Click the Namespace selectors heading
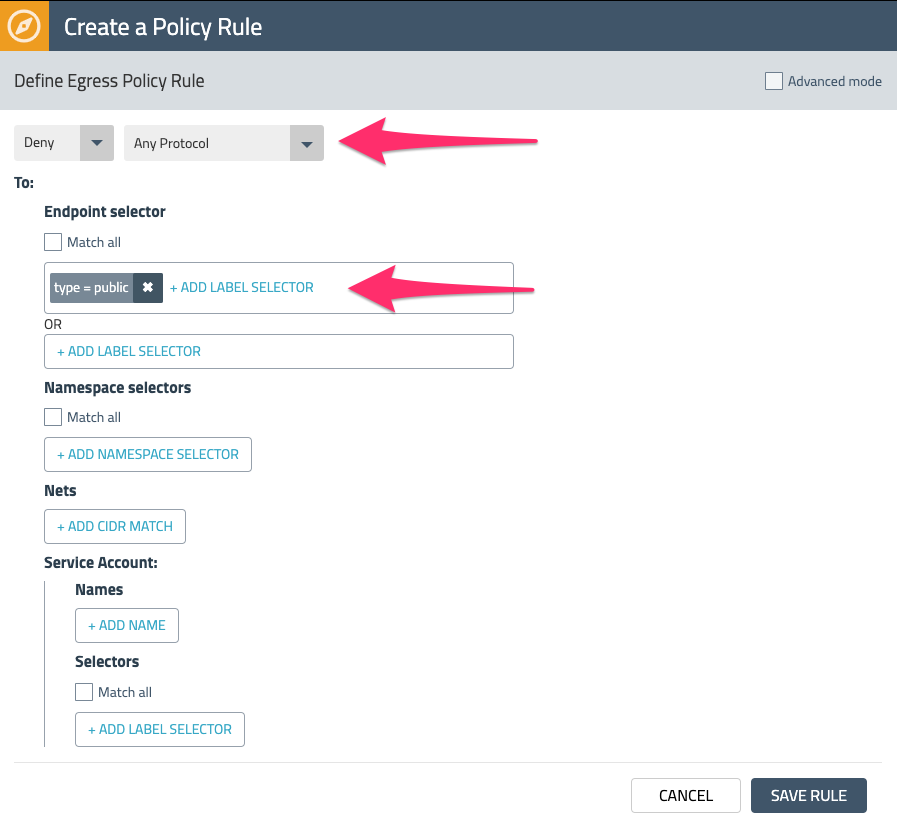Viewport: 897px width, 826px height. coord(117,387)
